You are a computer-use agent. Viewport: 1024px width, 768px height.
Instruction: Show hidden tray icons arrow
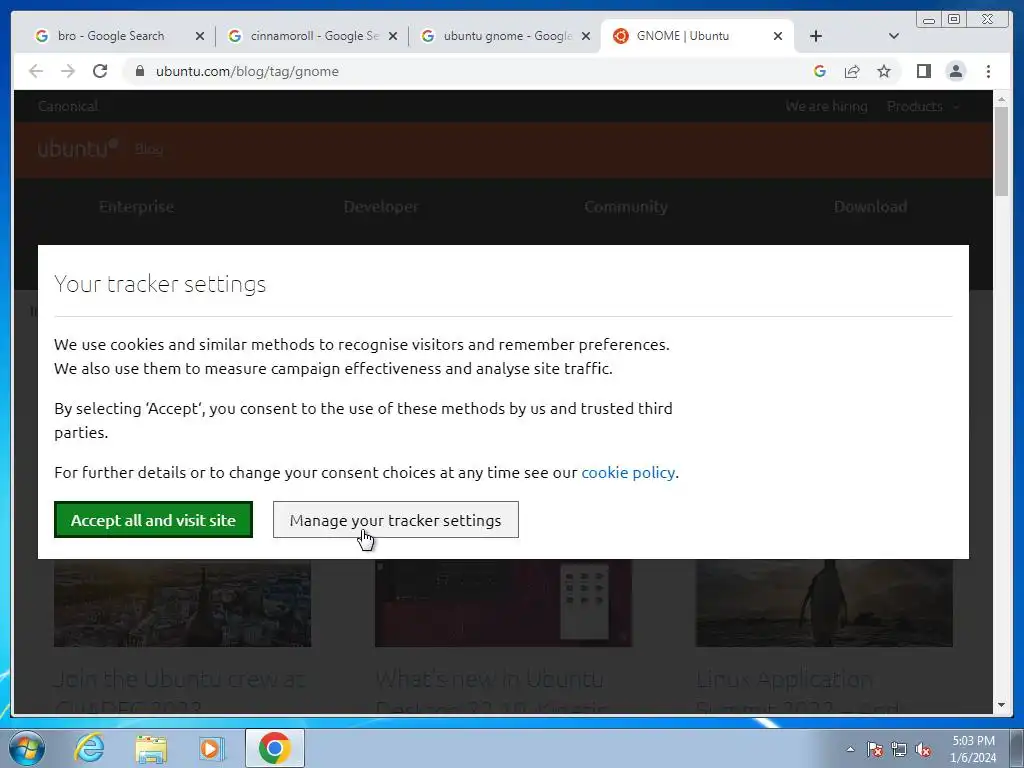[850, 749]
